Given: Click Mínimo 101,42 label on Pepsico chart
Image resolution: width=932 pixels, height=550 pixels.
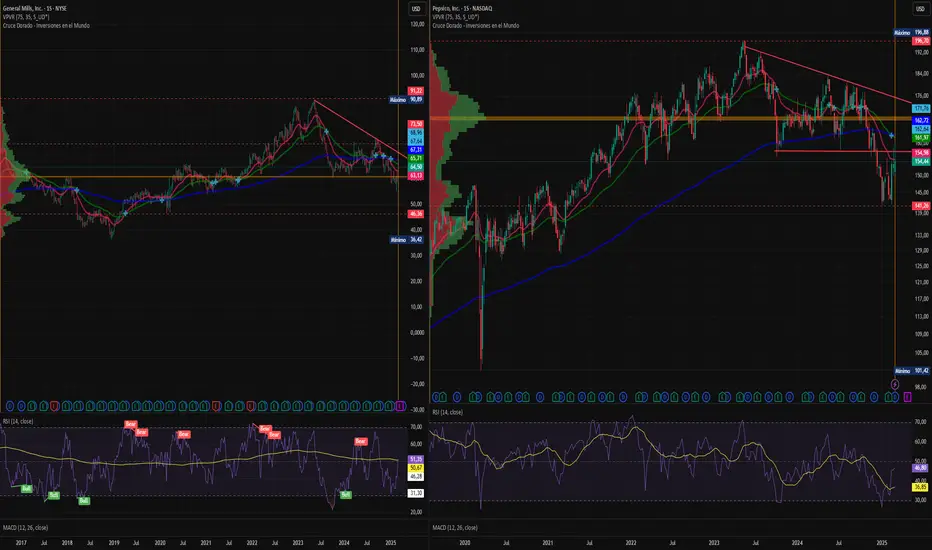Looking at the screenshot, I should tap(912, 370).
